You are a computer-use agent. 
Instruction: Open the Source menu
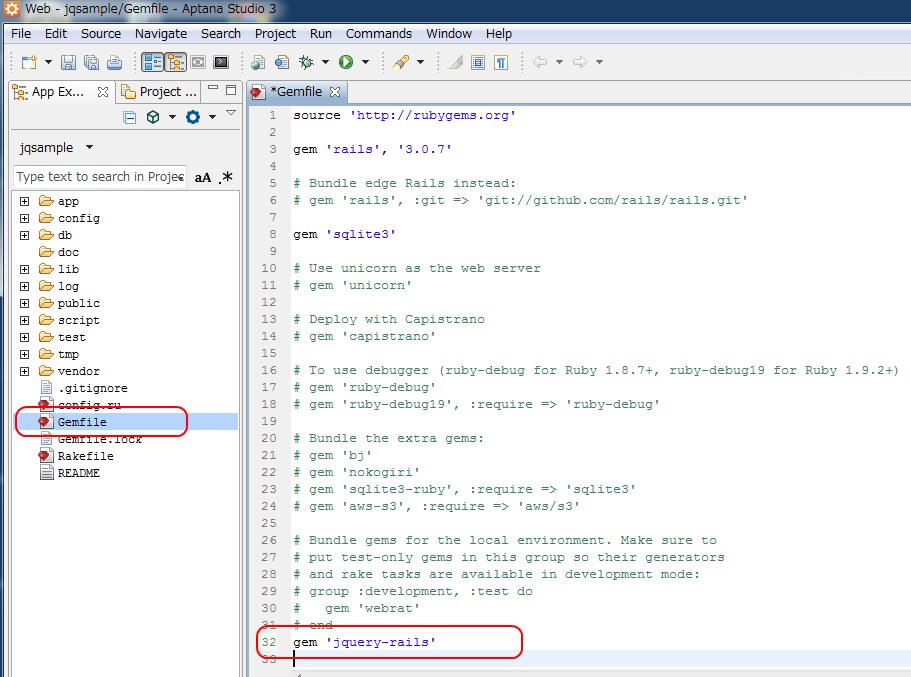101,34
